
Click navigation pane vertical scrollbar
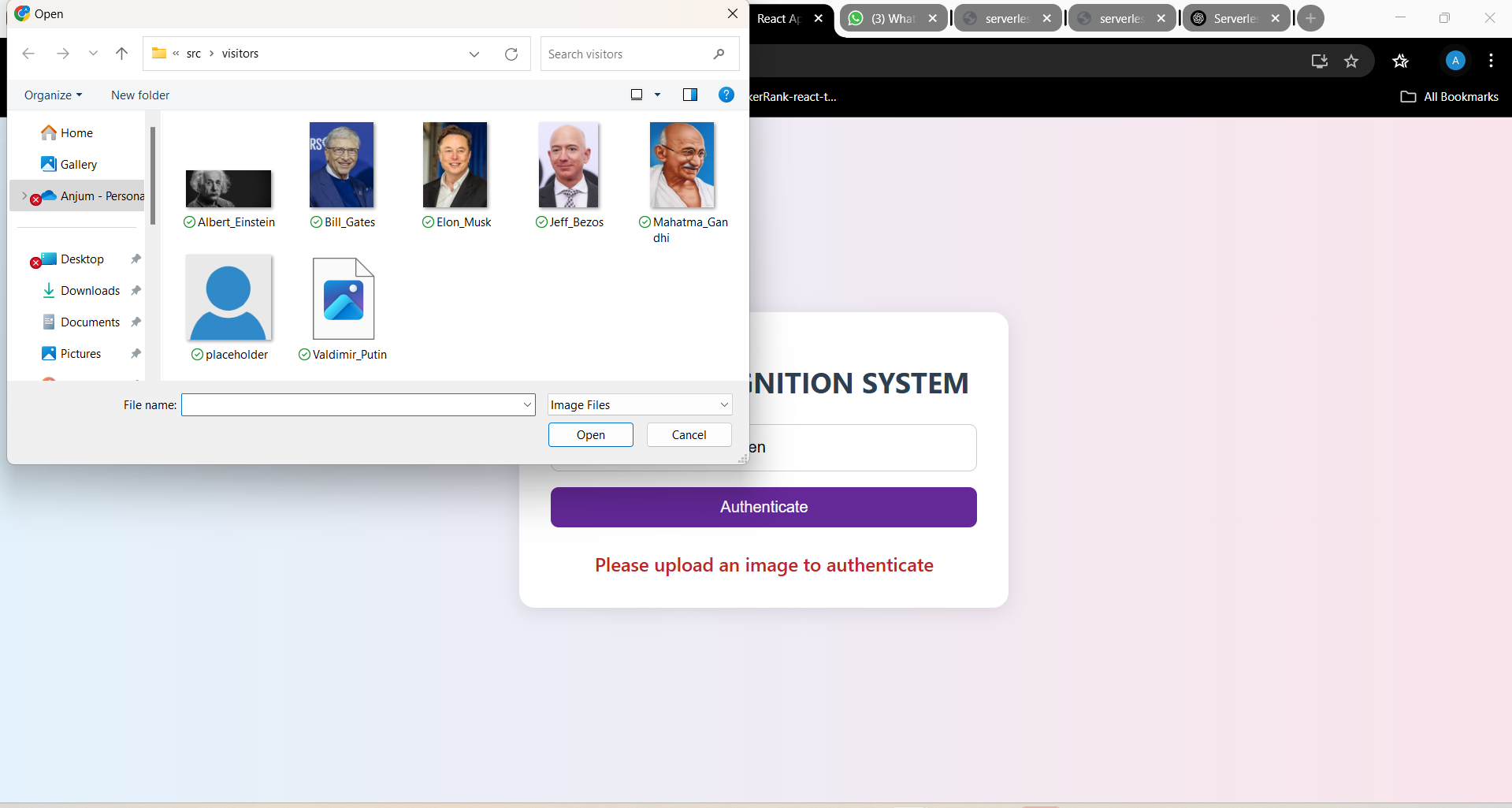point(153,175)
